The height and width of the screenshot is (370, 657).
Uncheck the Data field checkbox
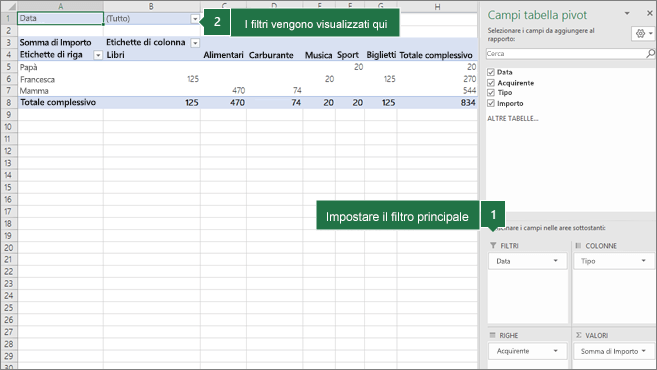[491, 72]
